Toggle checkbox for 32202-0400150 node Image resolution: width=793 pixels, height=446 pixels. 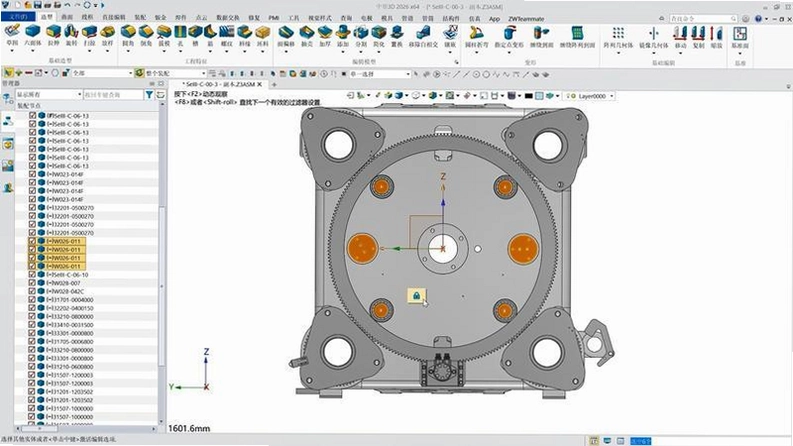click(32, 308)
